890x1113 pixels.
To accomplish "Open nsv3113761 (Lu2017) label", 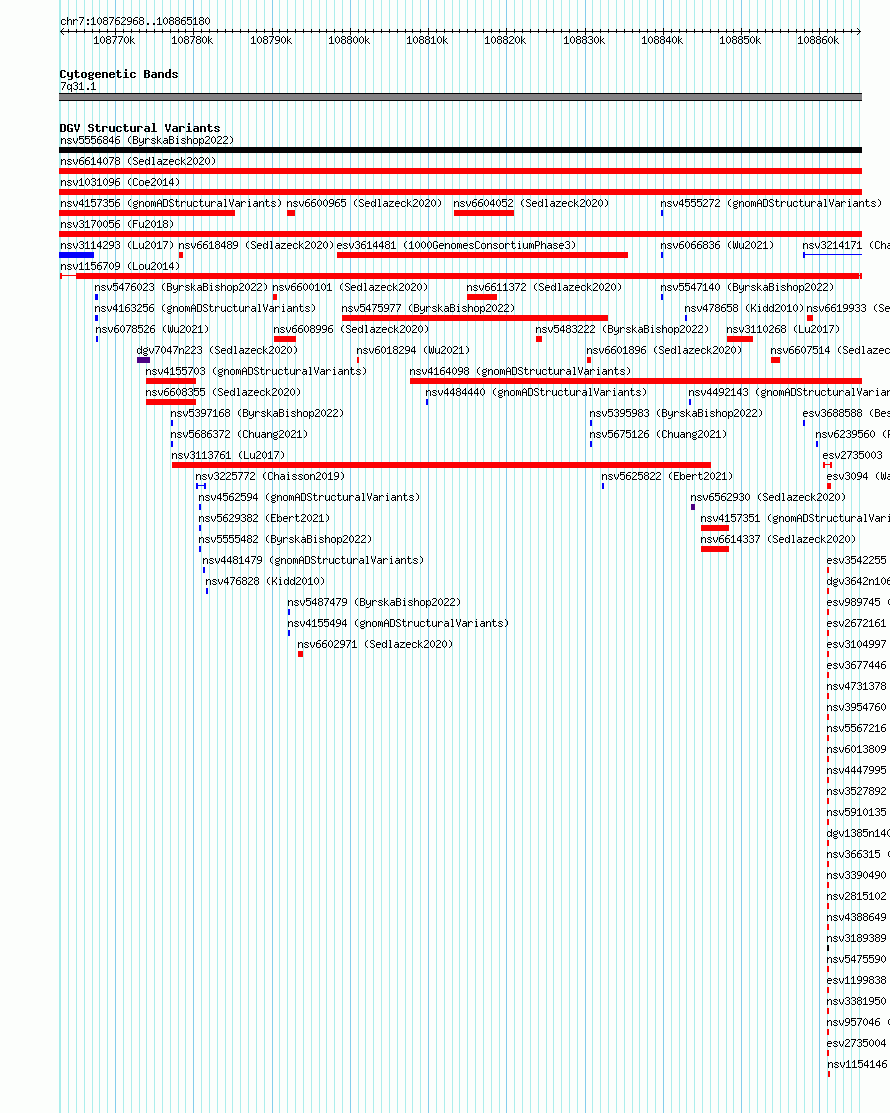I will [x=229, y=455].
